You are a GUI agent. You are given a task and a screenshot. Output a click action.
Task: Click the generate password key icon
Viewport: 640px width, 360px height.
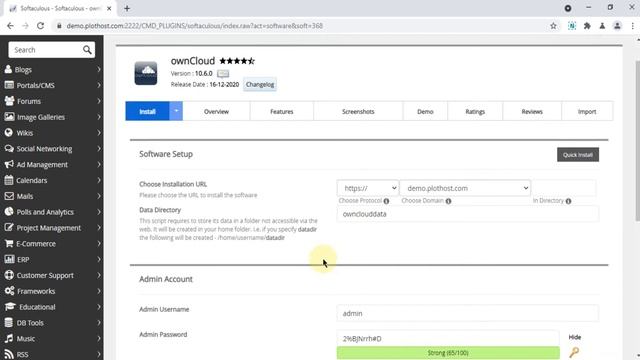574,352
